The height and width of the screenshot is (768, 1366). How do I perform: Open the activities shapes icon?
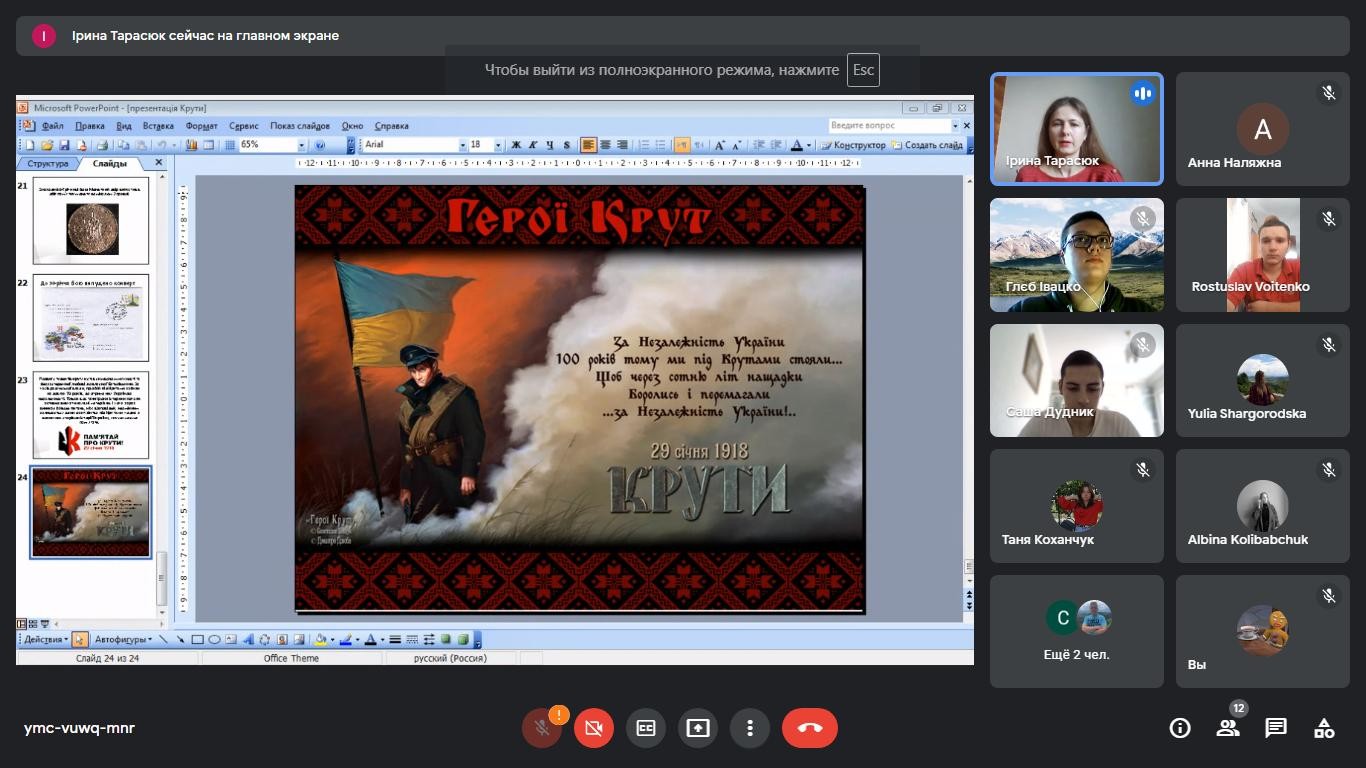[1324, 728]
